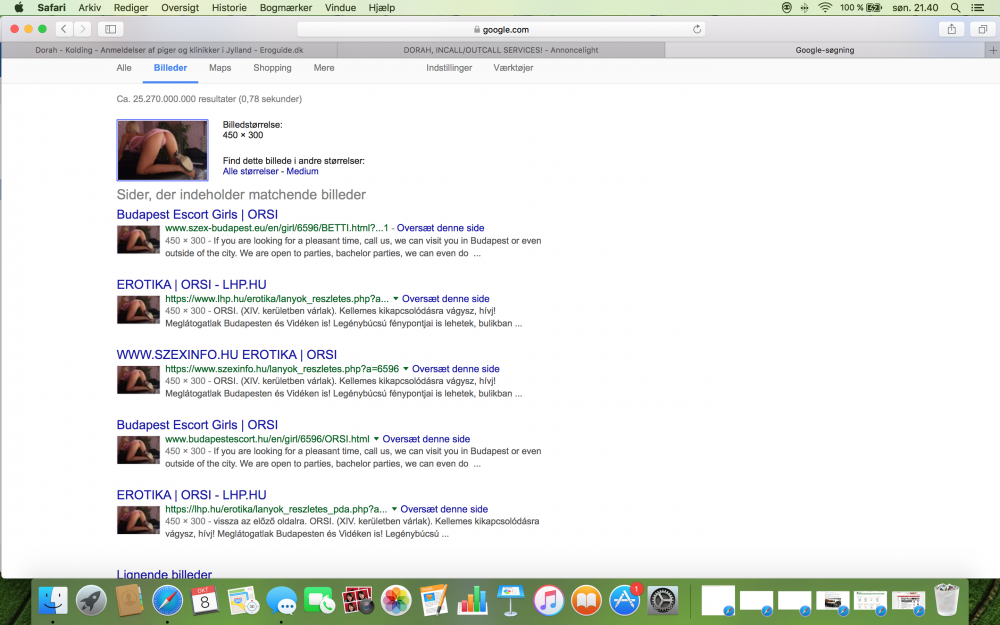Click the large query image thumbnail
This screenshot has width=1000, height=625.
tap(163, 150)
